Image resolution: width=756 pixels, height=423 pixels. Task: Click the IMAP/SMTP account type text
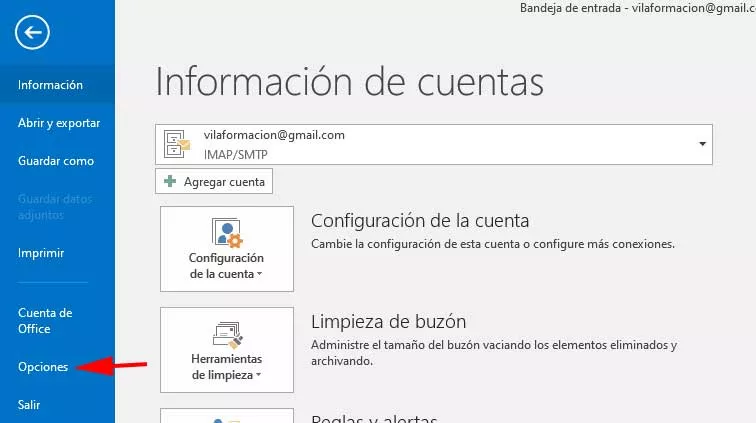(235, 155)
